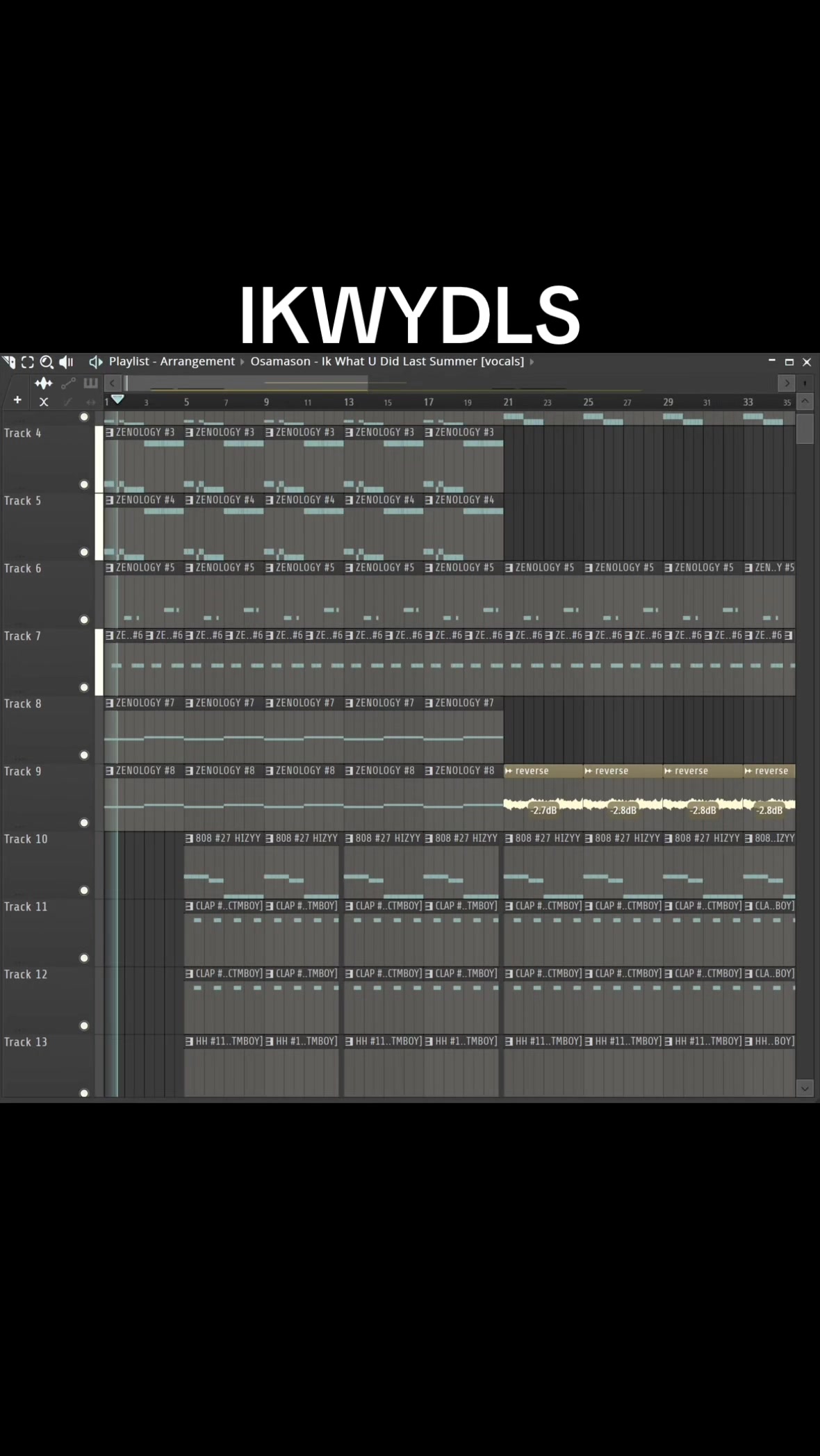Open the ZENOLOGY #3 clip menu at bar 1
Screen dimensions: 820x1456
[x=109, y=432]
